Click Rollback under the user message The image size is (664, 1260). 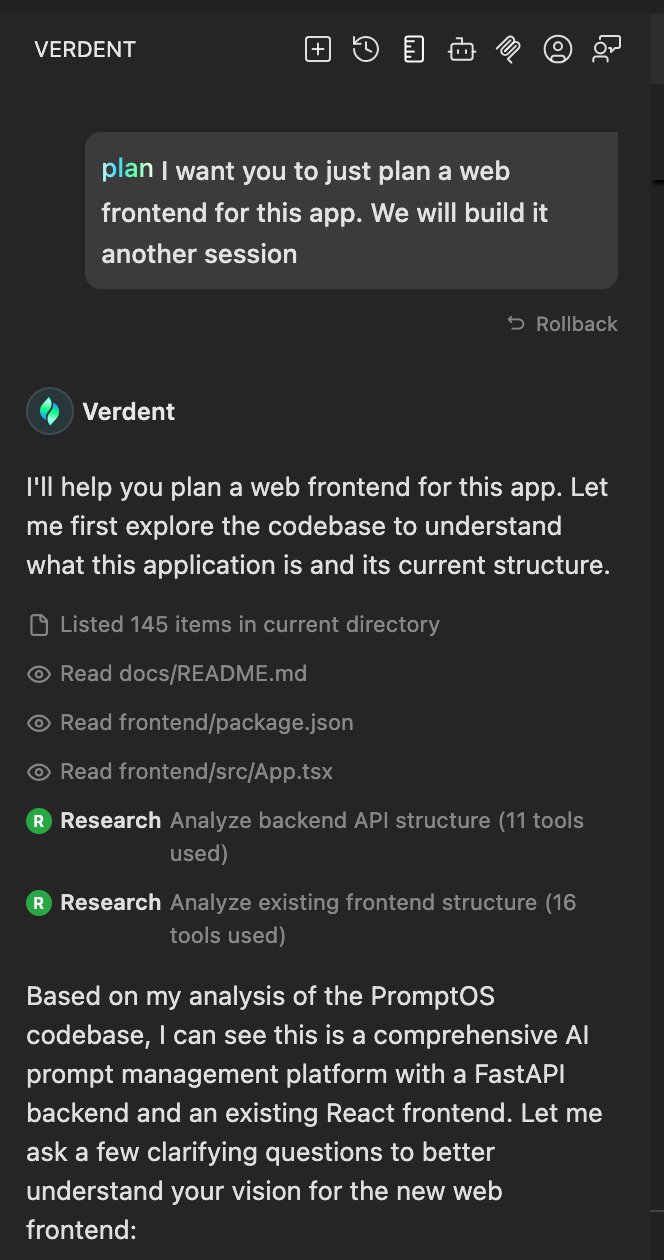tap(576, 324)
